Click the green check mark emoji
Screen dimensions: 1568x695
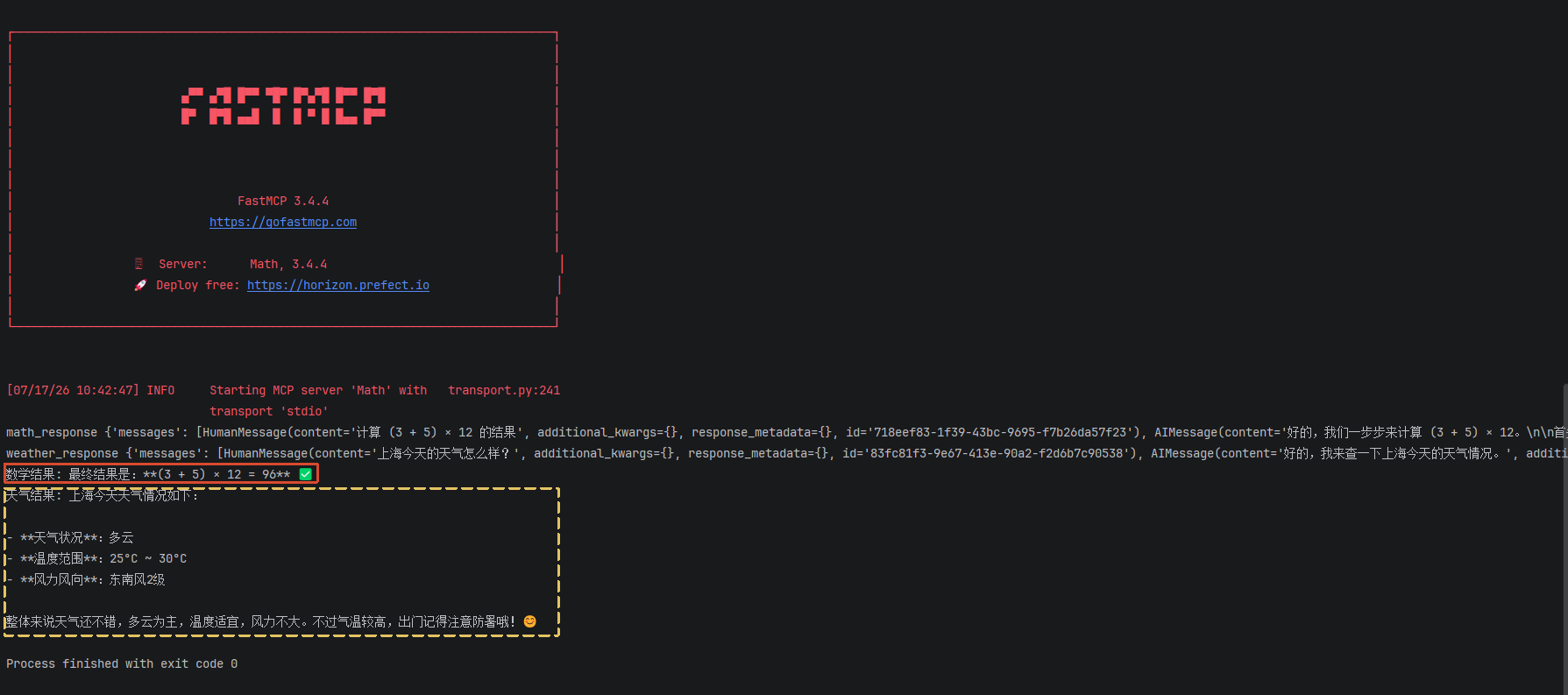tap(306, 474)
